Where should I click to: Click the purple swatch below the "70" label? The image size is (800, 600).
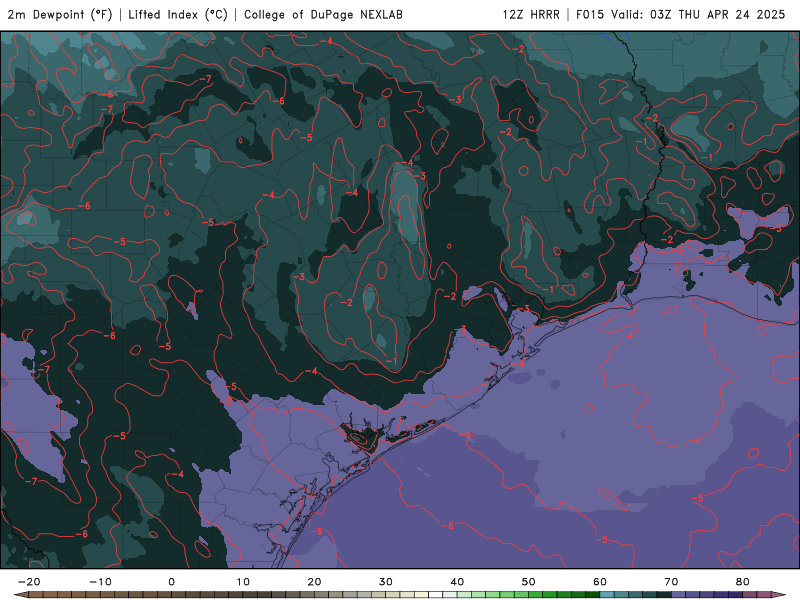click(x=679, y=595)
